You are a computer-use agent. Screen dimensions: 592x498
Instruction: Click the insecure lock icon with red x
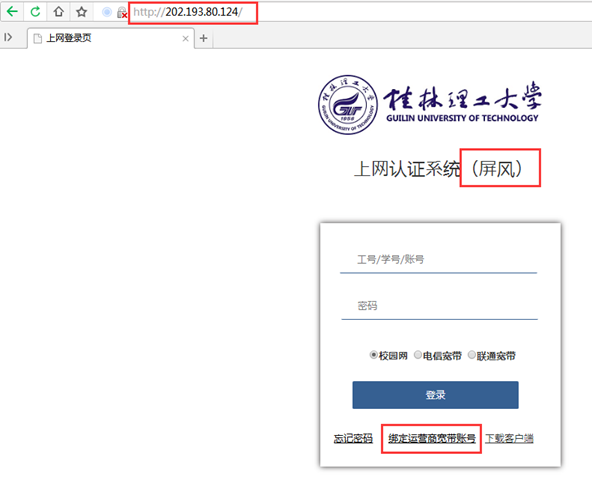122,13
